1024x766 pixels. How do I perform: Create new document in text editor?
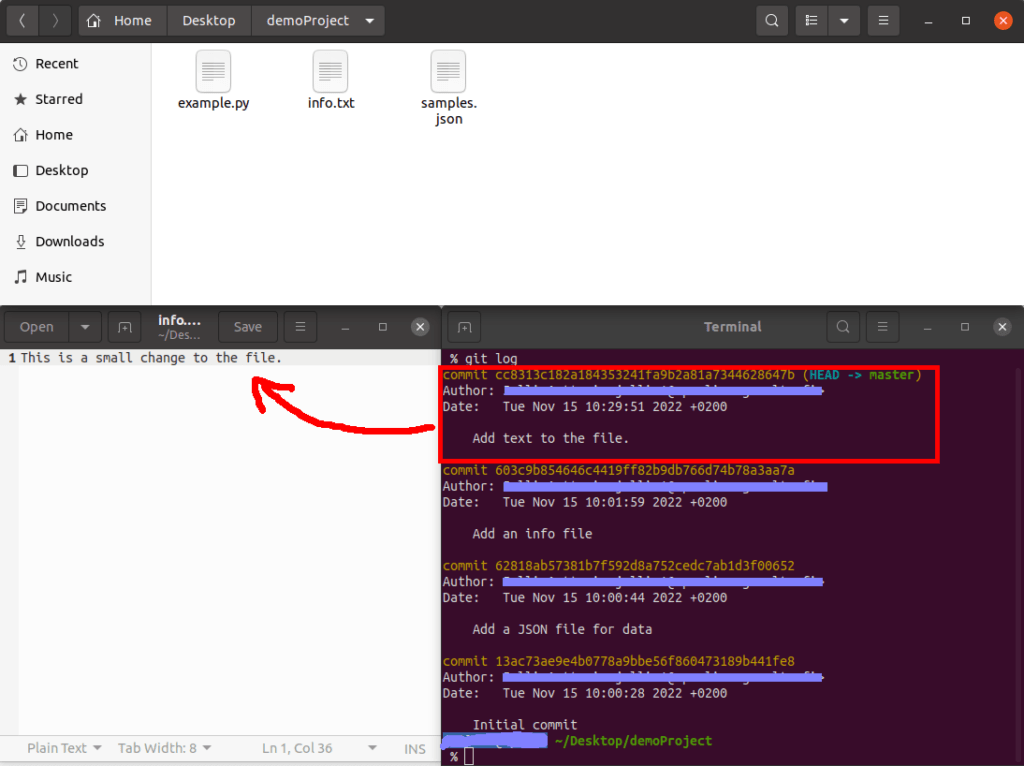point(125,327)
